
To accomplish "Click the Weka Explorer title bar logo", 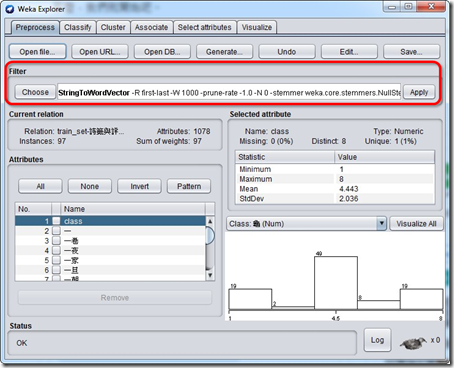I will 10,9.
